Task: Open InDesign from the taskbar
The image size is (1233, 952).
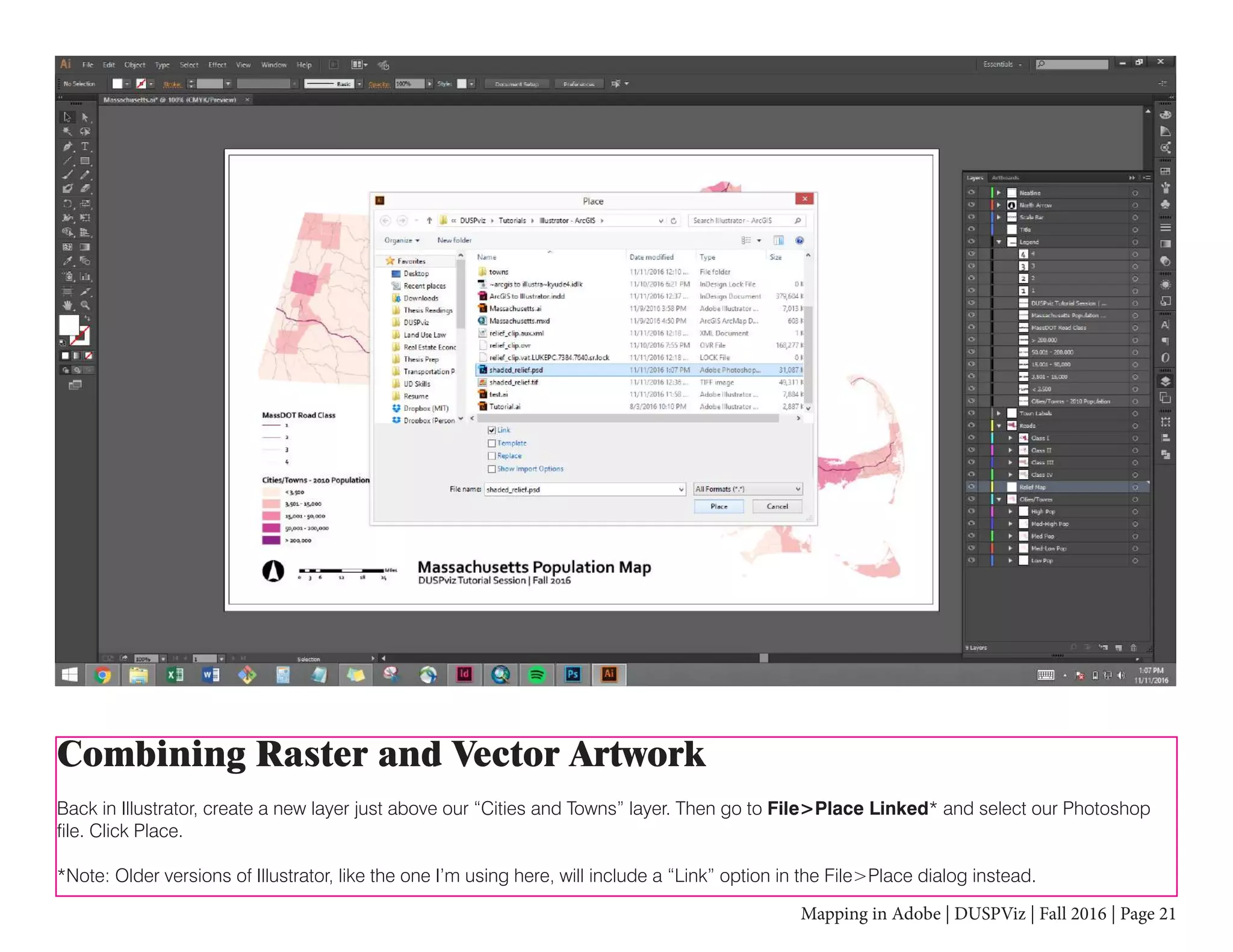Action: (464, 675)
